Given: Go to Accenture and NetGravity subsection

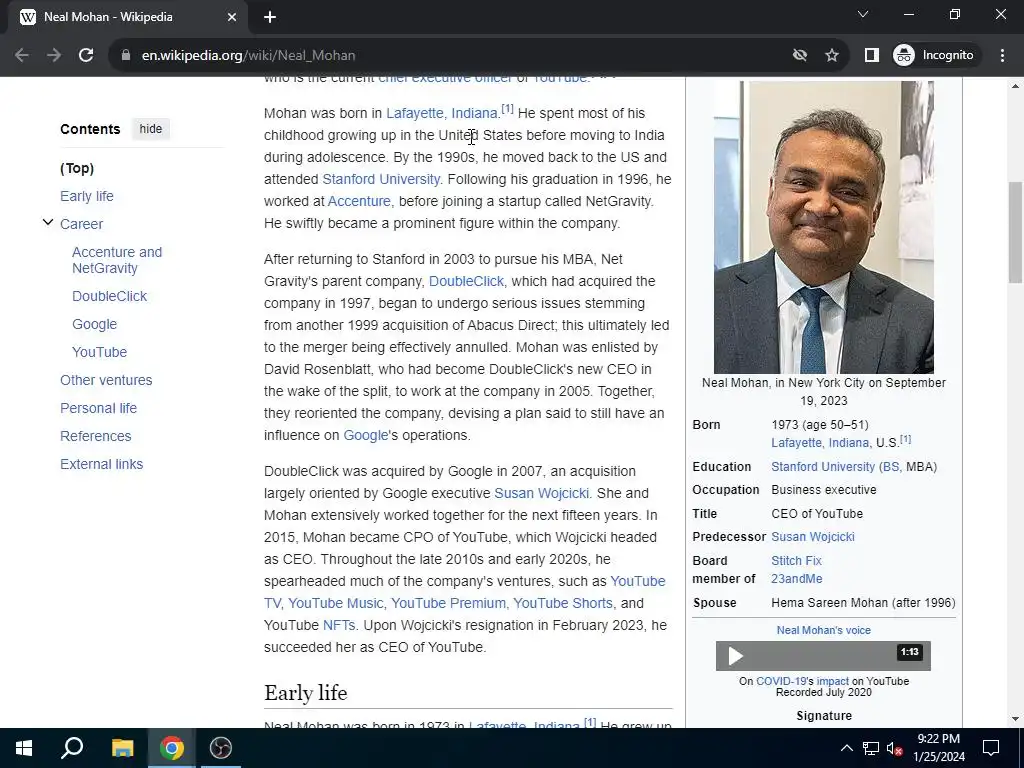Looking at the screenshot, I should pyautogui.click(x=117, y=260).
